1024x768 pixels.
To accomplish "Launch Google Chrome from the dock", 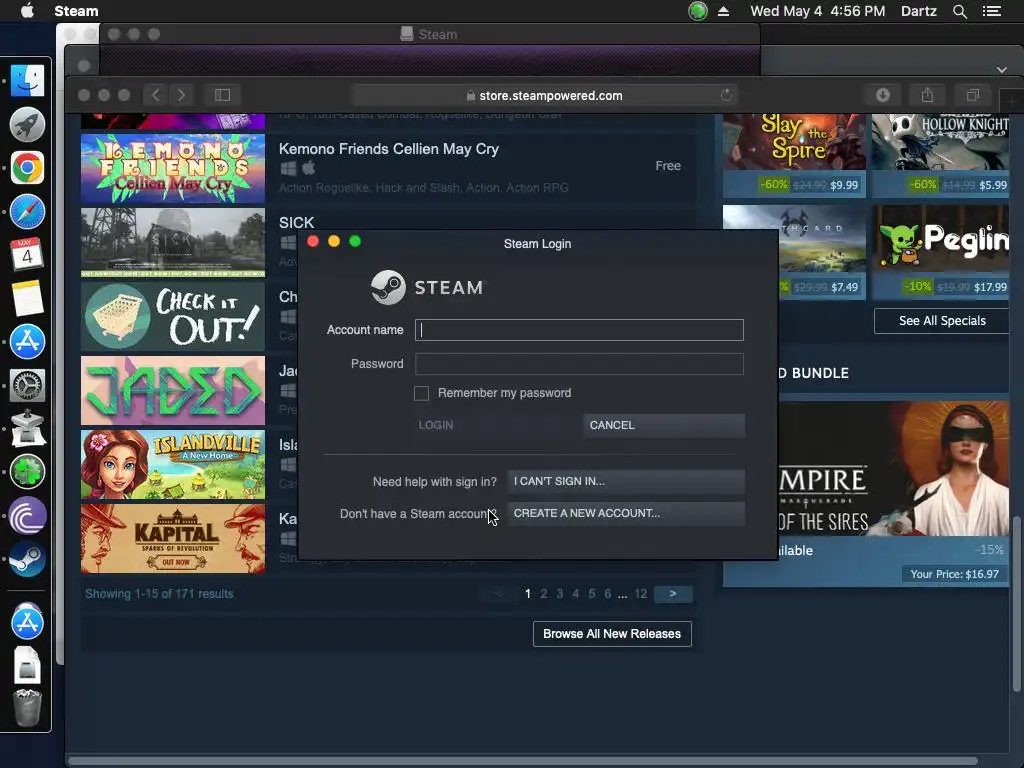I will click(27, 168).
